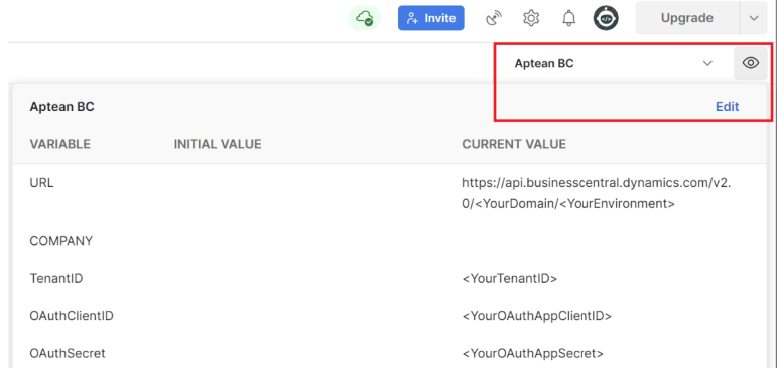Image resolution: width=779 pixels, height=379 pixels.
Task: Open the Upgrade options chevron
Action: point(754,18)
